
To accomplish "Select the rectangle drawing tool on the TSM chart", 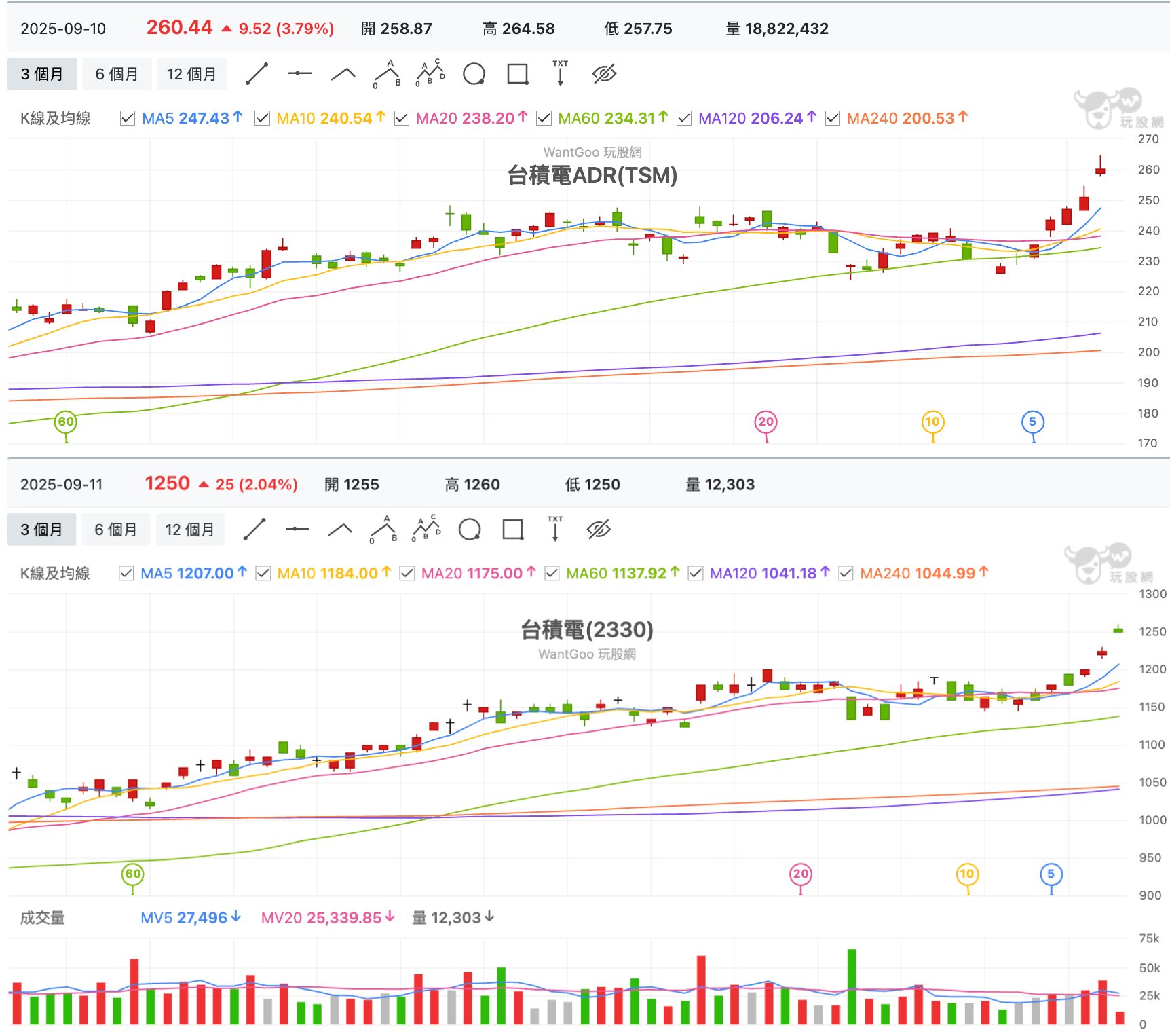I will click(x=517, y=73).
